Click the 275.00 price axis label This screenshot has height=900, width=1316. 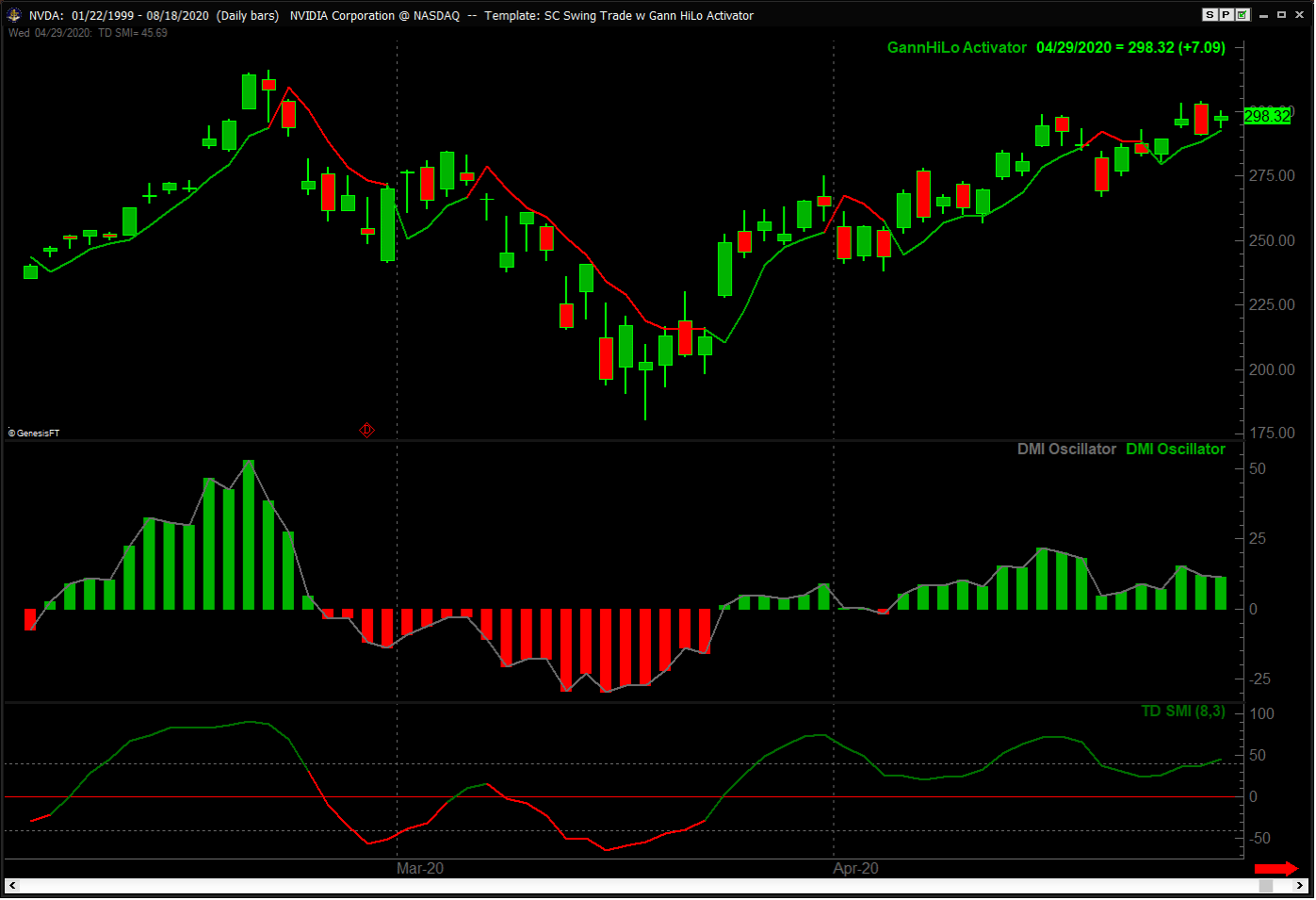pyautogui.click(x=1272, y=175)
